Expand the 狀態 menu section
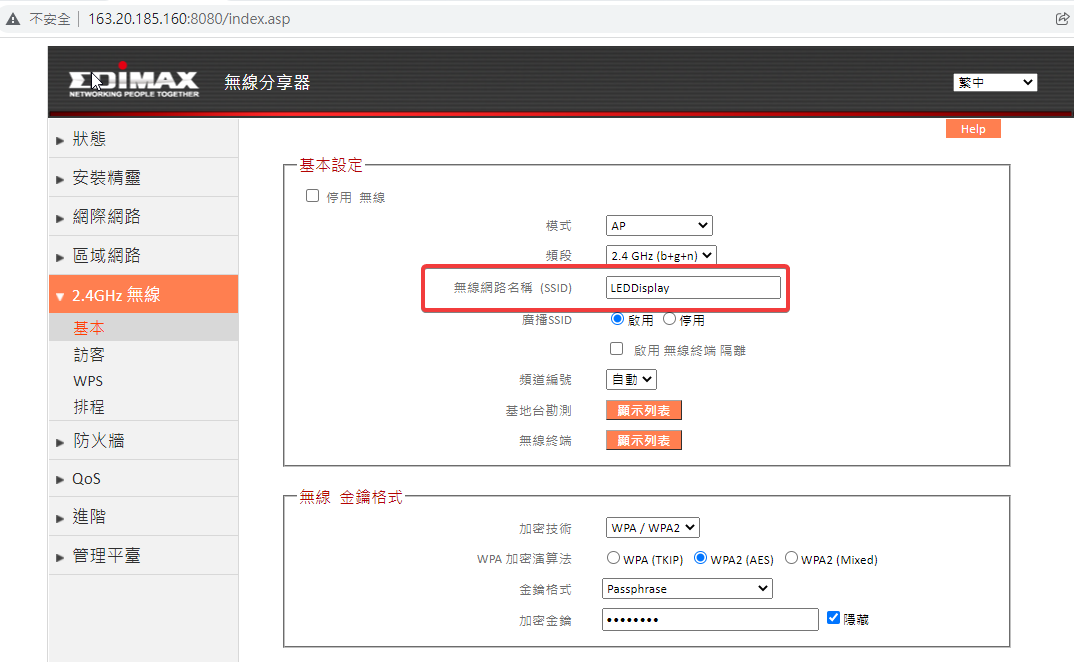Screen dimensions: 1074x662 pyautogui.click(x=143, y=139)
